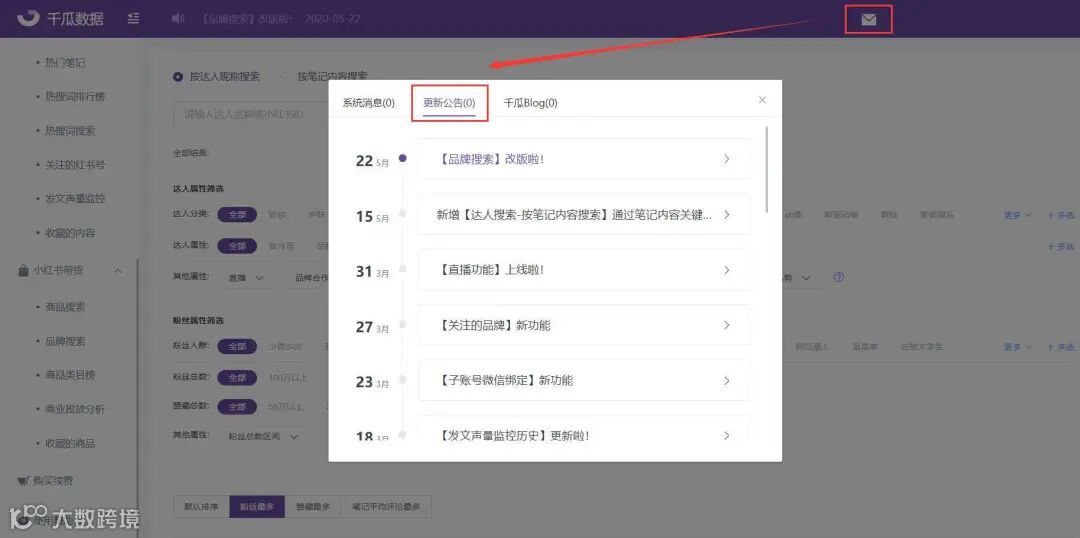Screen dimensions: 1080x538
Task: Click the timeline dot for 22 5月
Action: coord(403,158)
